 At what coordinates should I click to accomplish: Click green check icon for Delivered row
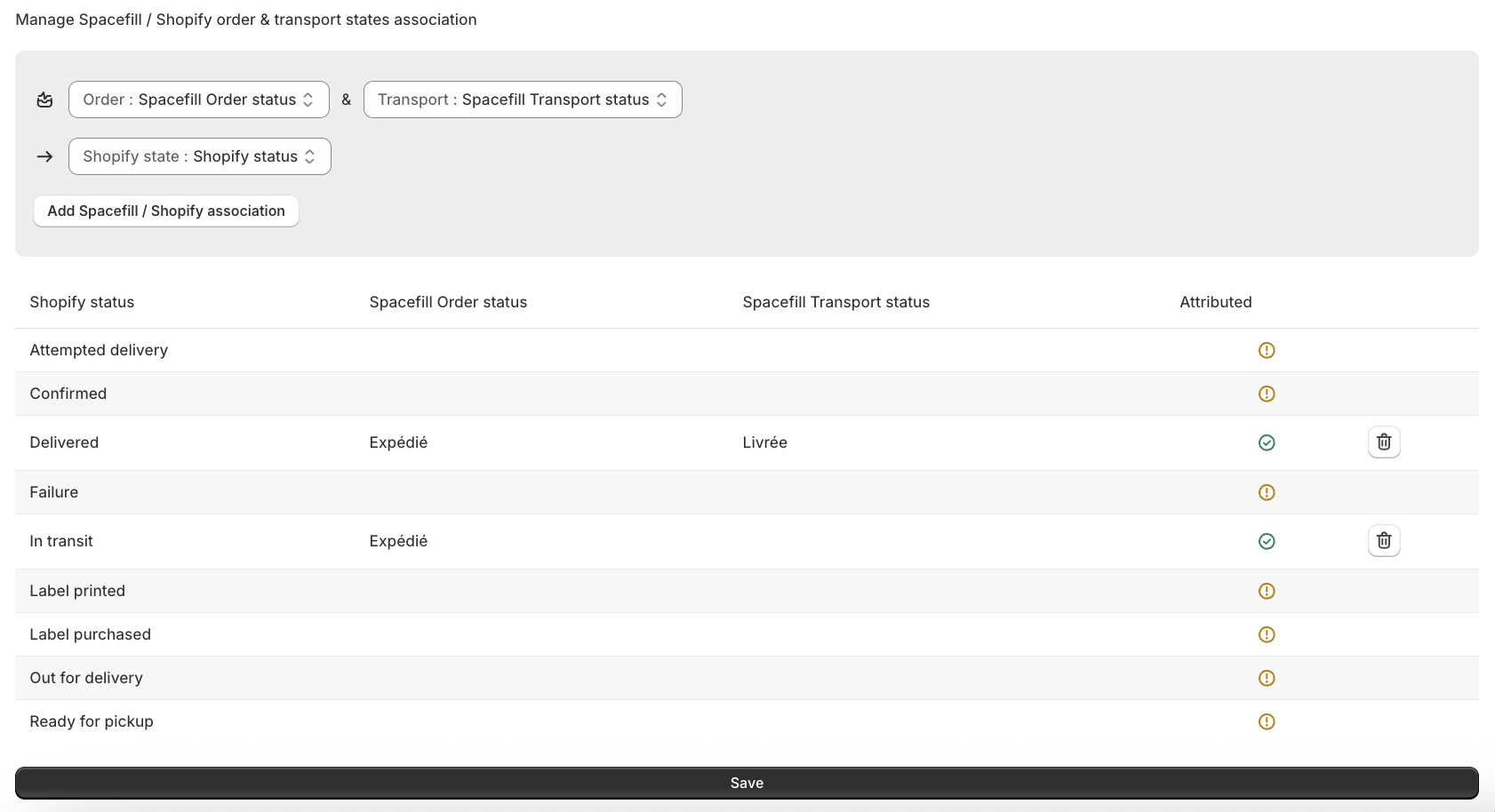(x=1267, y=442)
